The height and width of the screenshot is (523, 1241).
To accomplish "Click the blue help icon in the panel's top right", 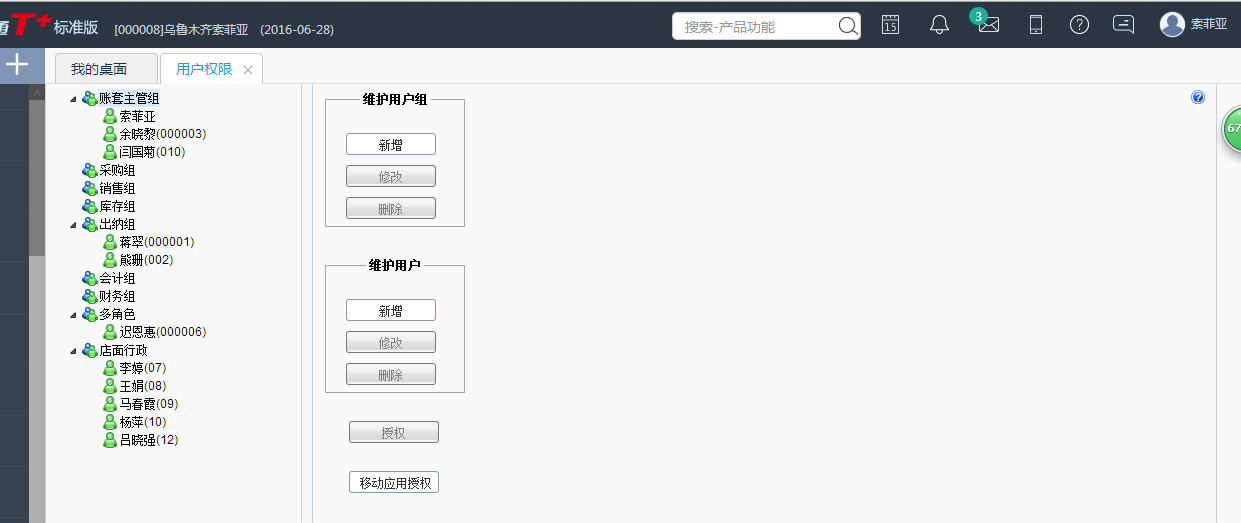I will 1198,97.
